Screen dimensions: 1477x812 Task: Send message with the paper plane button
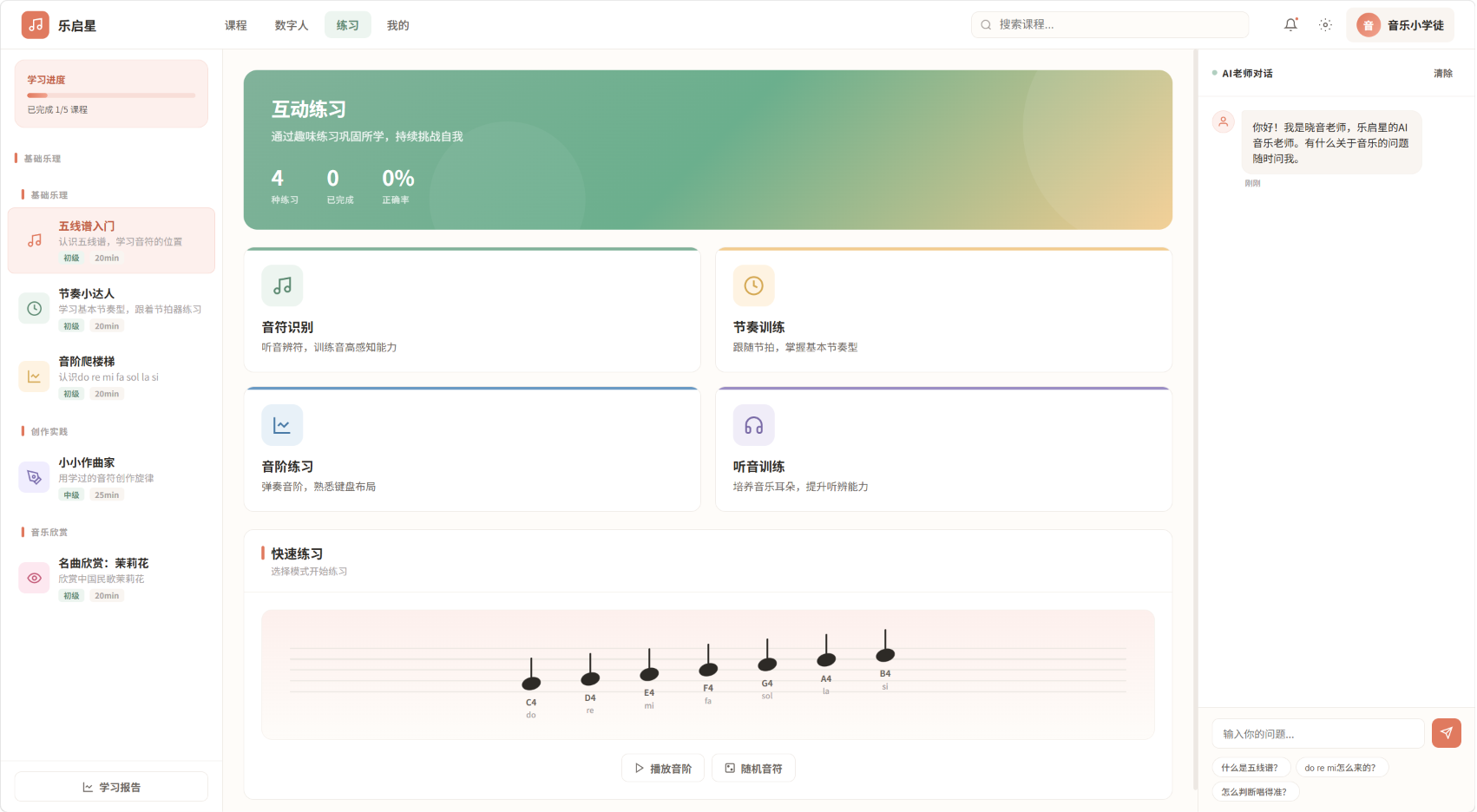(1447, 733)
